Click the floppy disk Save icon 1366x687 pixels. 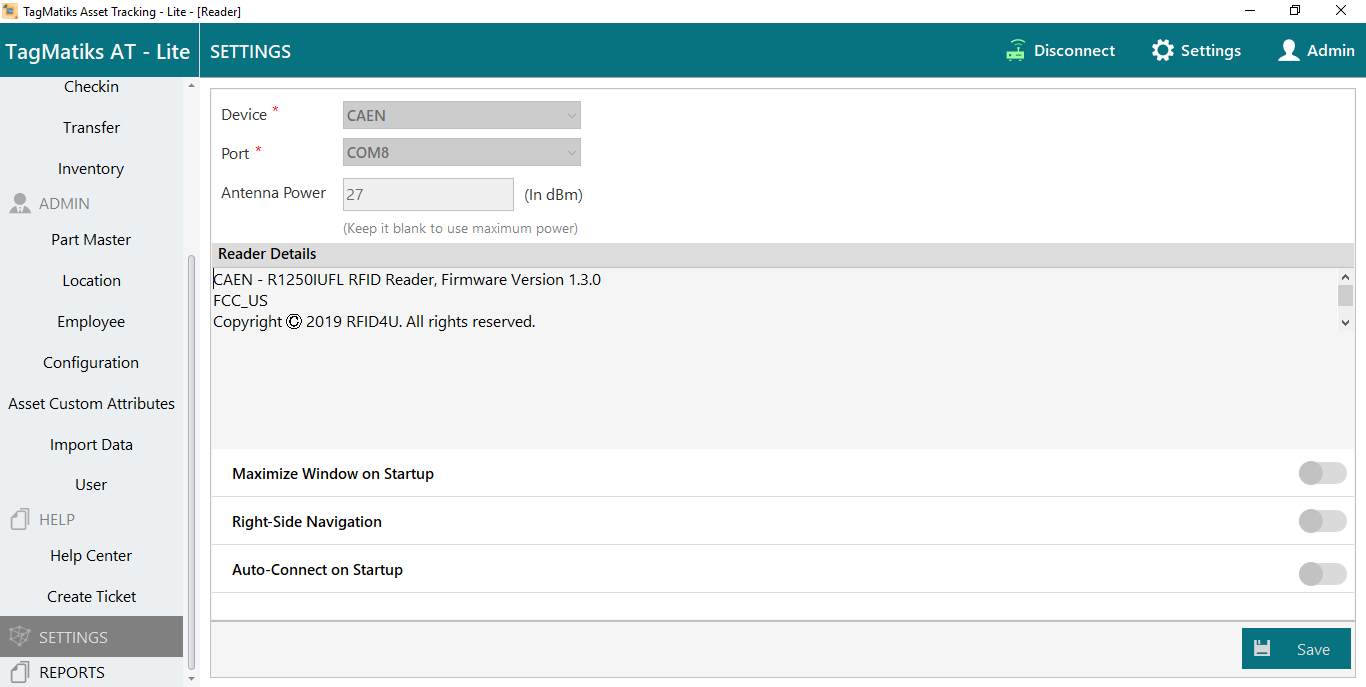tap(1262, 649)
